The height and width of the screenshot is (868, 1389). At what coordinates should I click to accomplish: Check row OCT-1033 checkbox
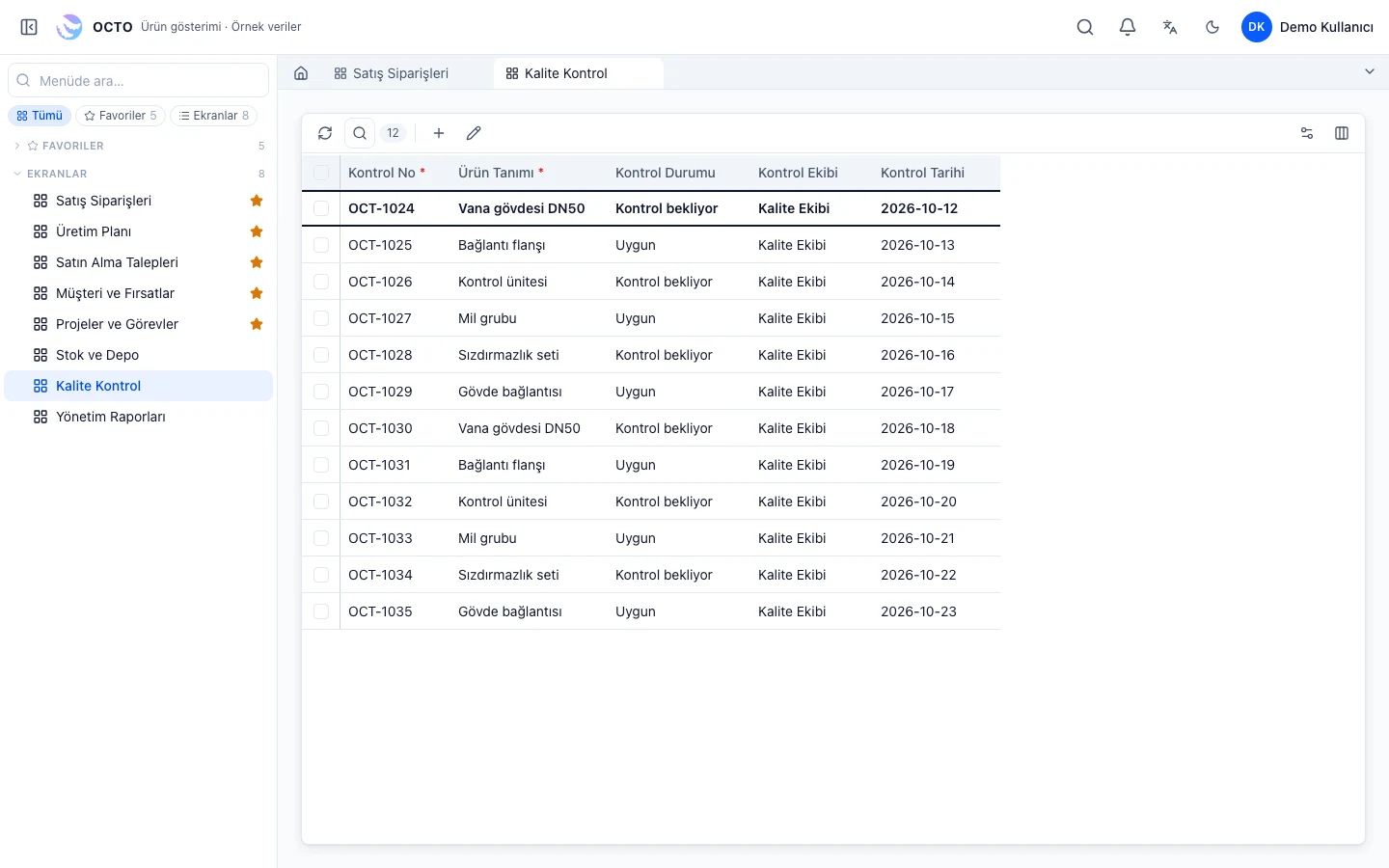point(321,538)
